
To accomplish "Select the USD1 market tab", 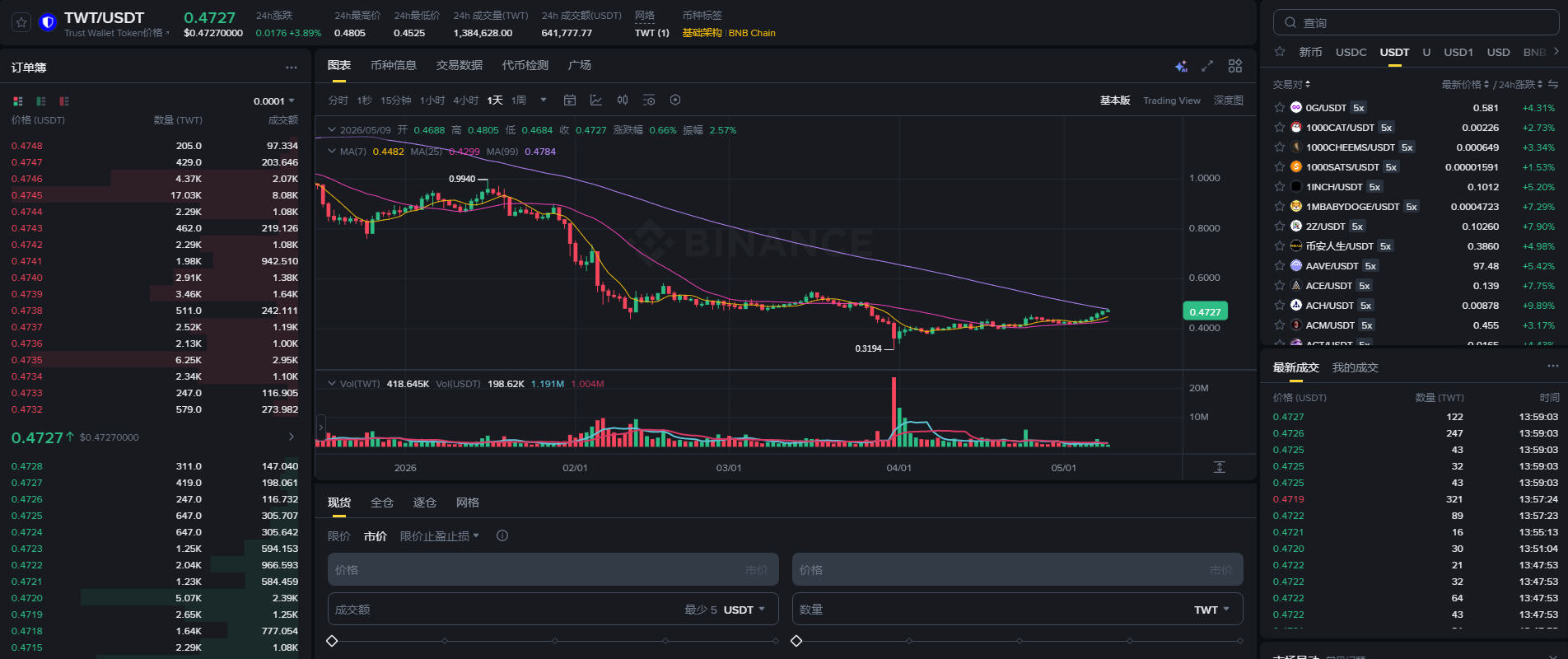I will 1458,52.
